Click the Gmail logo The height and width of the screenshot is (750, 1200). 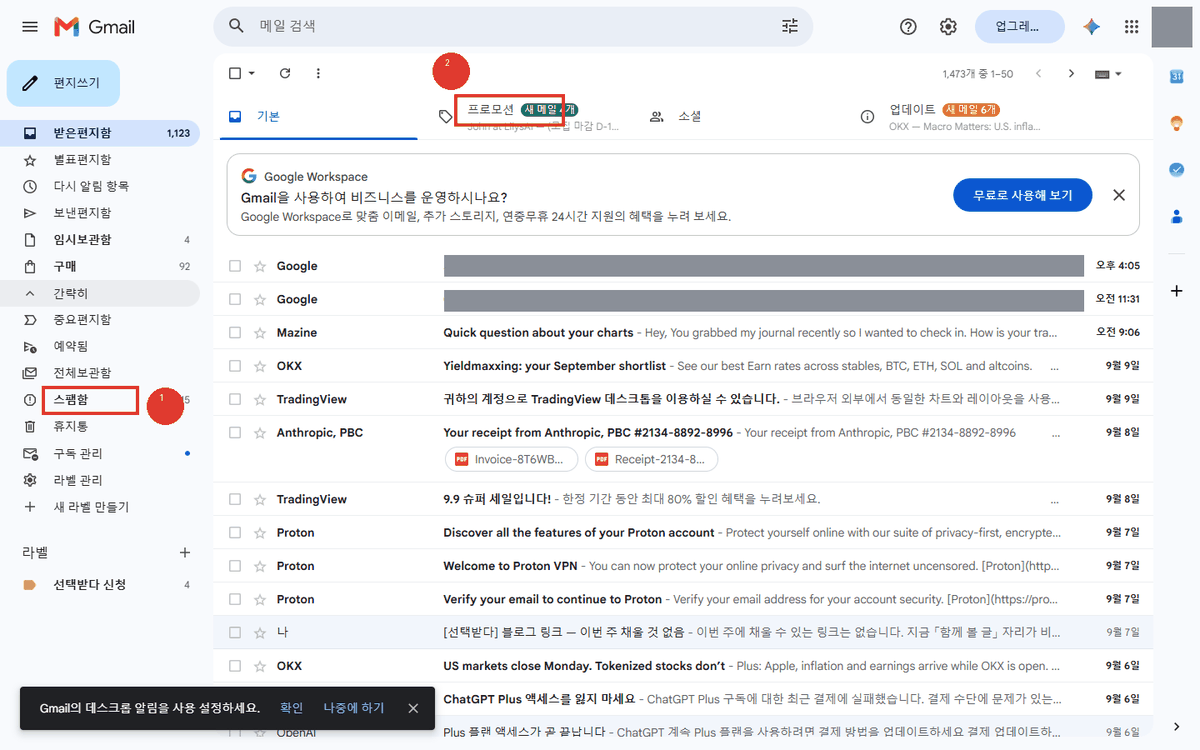[x=95, y=27]
